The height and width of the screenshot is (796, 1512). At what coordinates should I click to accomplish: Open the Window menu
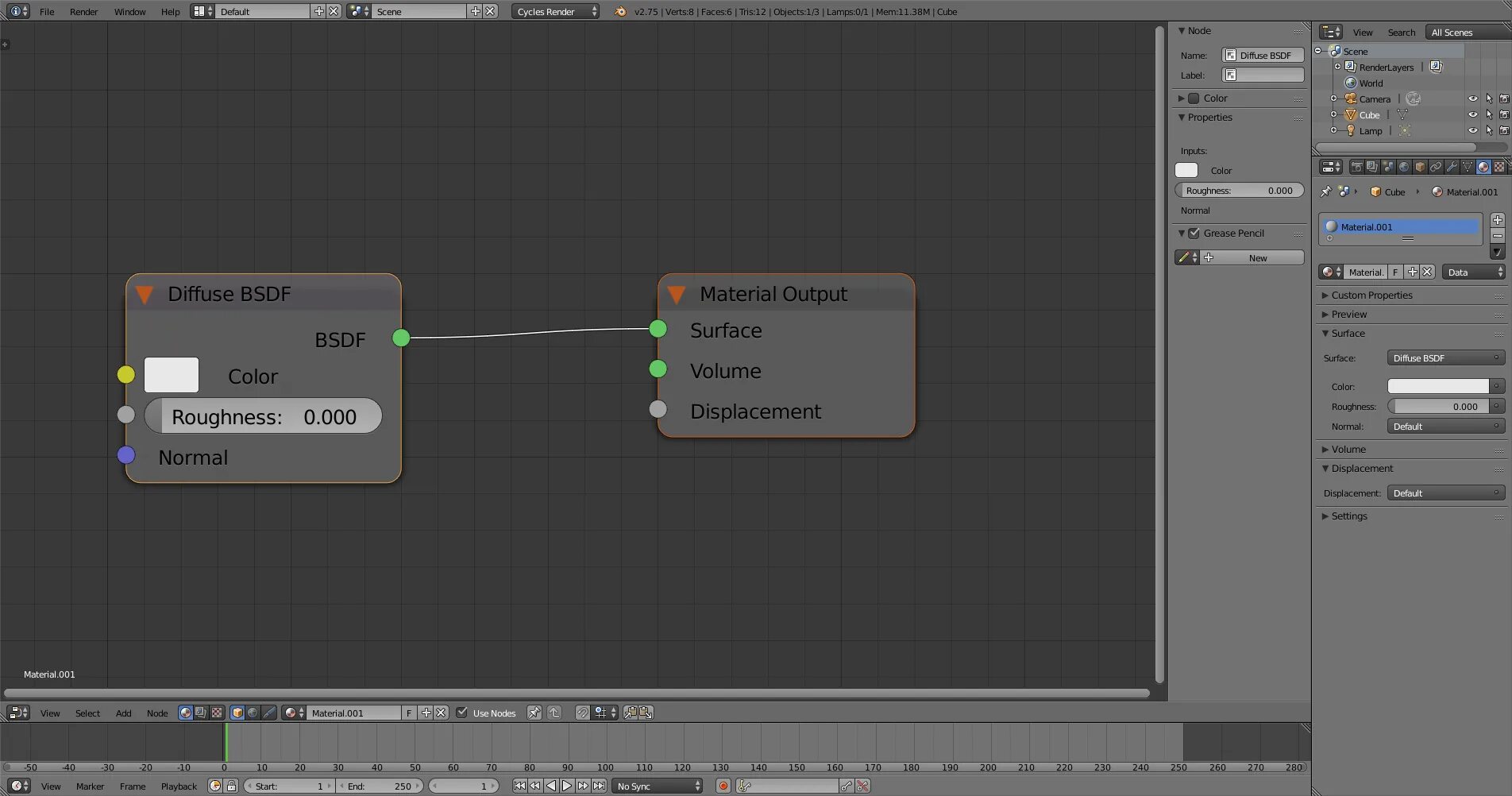click(x=129, y=11)
